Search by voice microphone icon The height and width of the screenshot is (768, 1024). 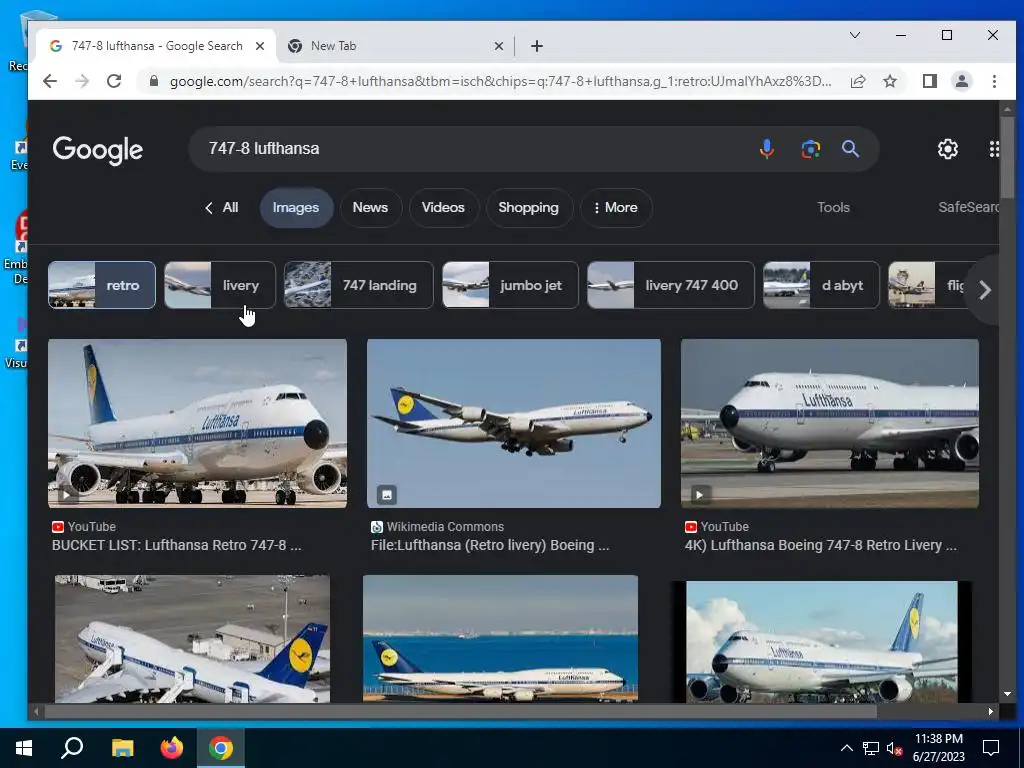(767, 149)
